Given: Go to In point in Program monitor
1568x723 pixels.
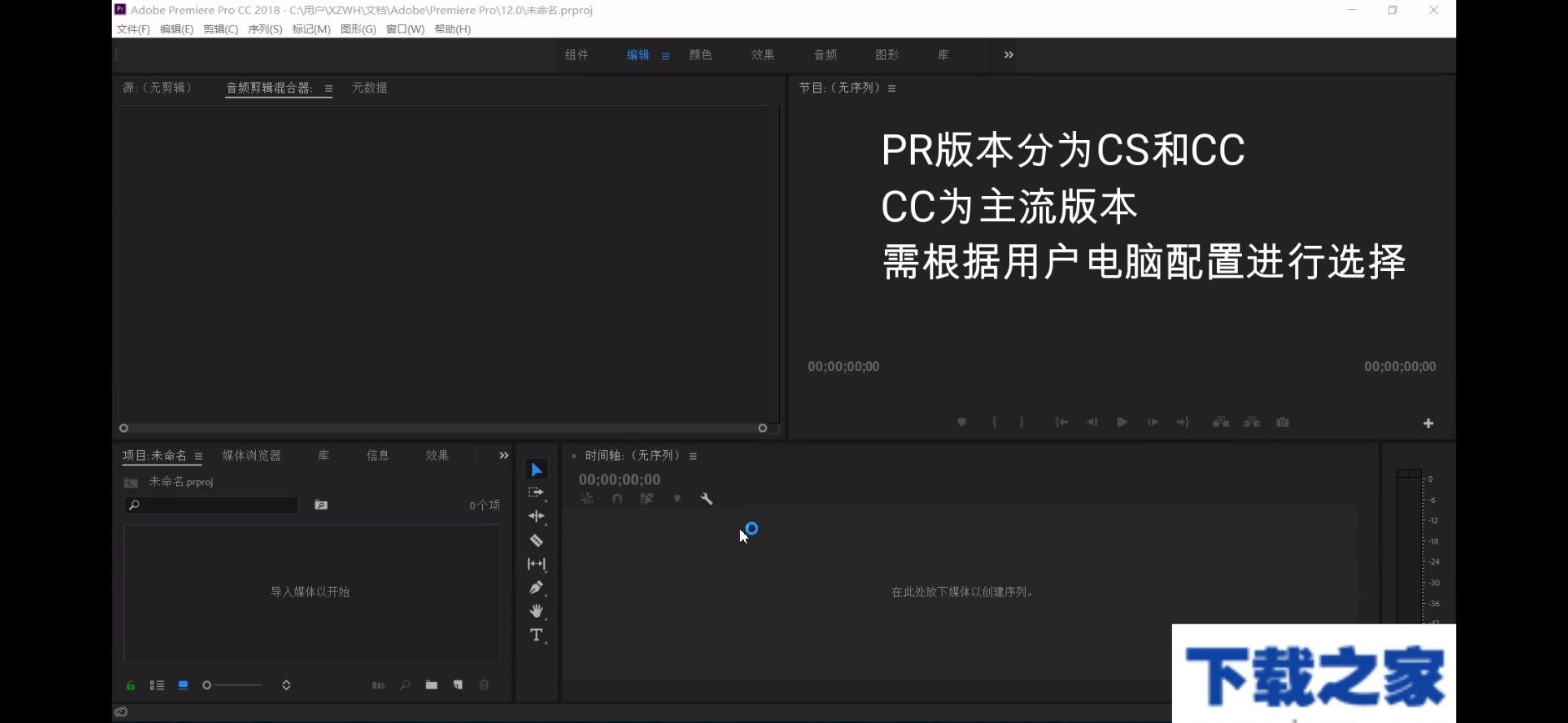Looking at the screenshot, I should pos(1061,423).
